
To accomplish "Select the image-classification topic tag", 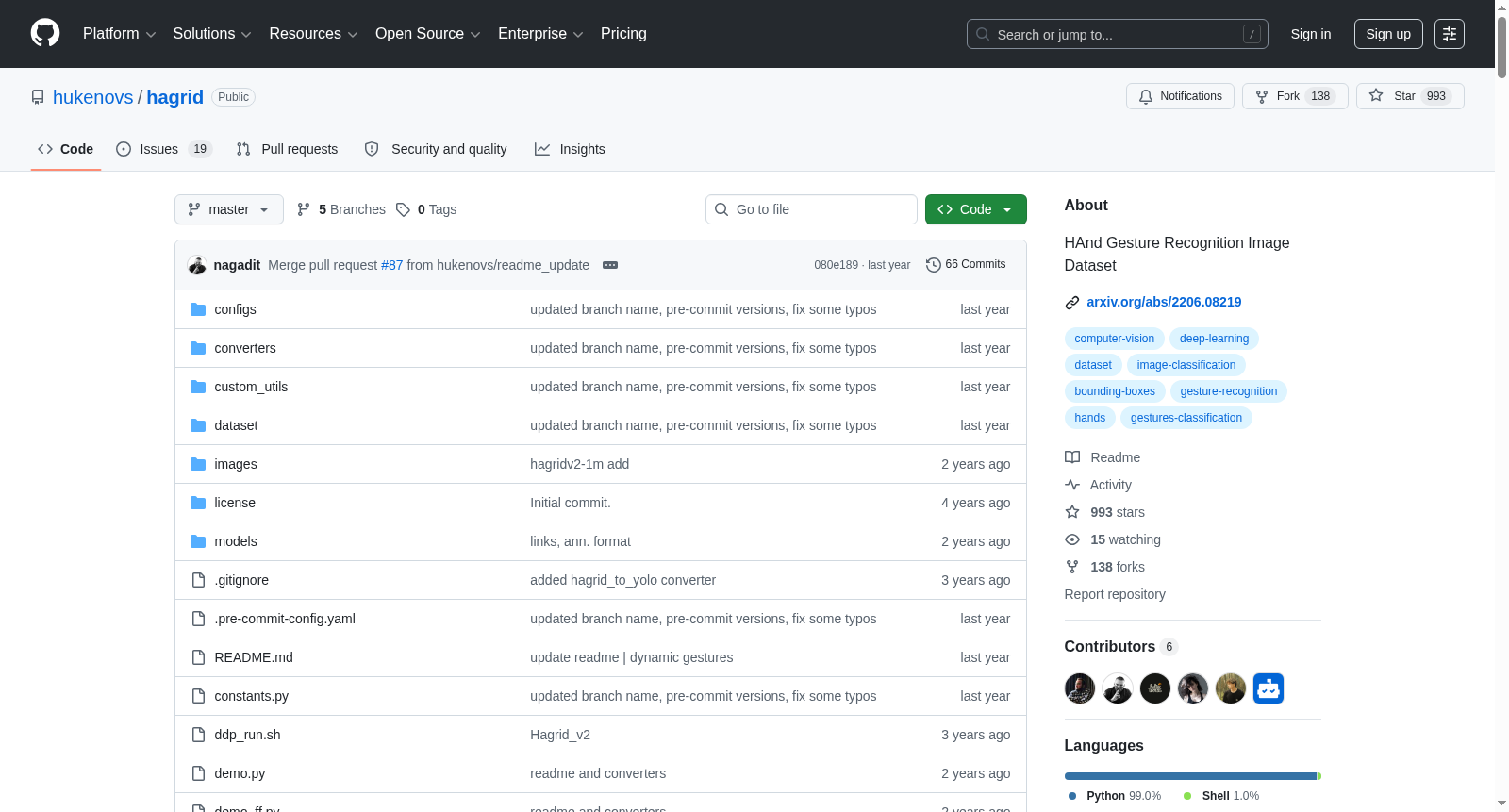I will point(1186,365).
